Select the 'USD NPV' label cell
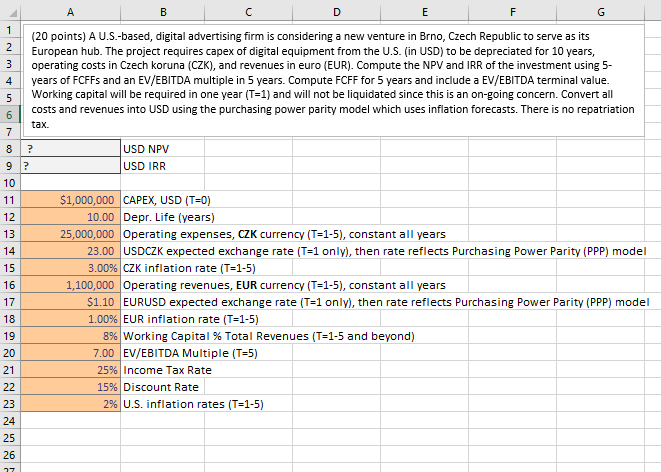The width and height of the screenshot is (661, 472). click(163, 149)
